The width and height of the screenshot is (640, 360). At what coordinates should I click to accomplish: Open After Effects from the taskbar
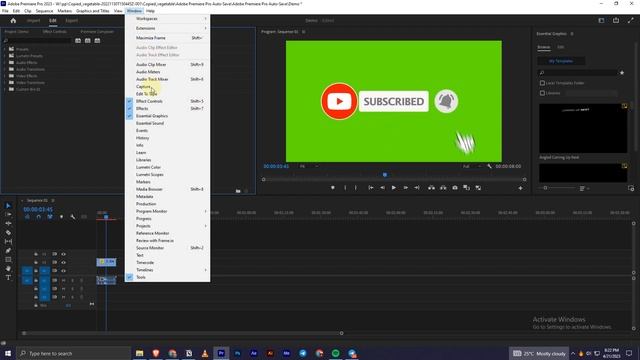(253, 353)
